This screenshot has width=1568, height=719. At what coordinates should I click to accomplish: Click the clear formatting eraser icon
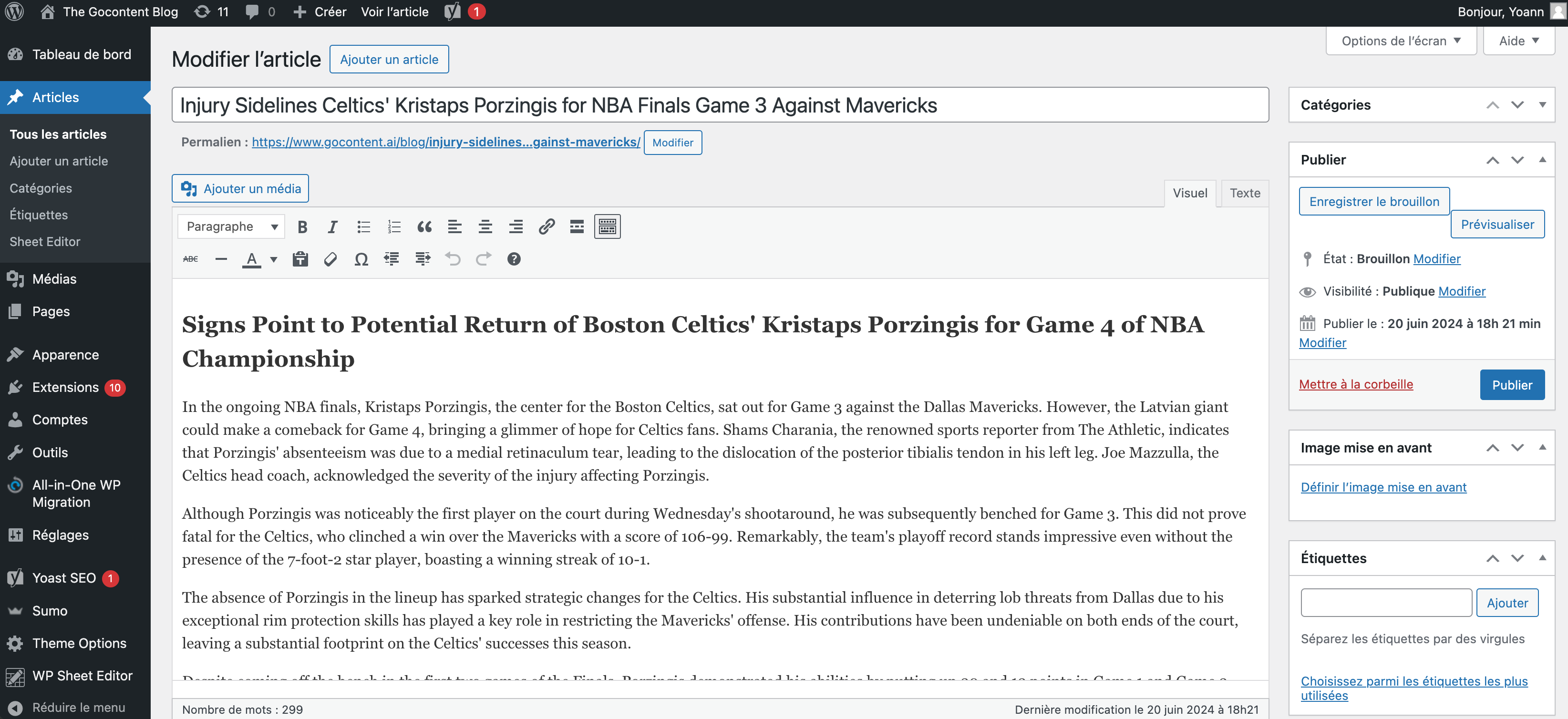coord(330,259)
